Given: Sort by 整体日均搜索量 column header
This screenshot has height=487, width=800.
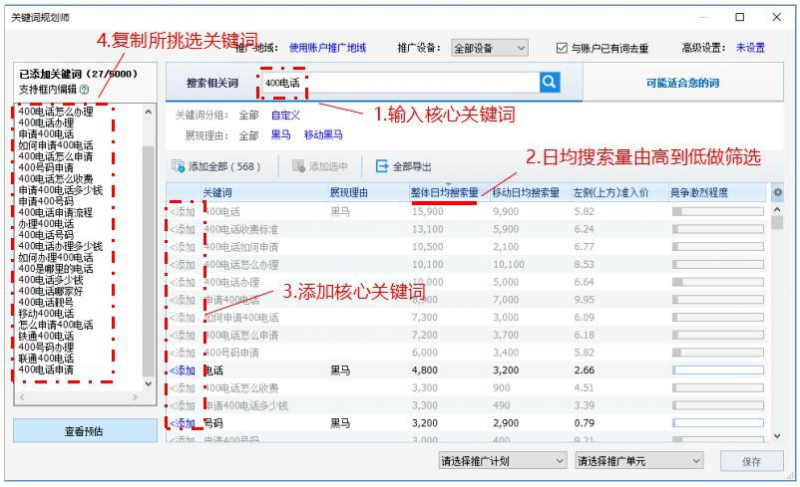Looking at the screenshot, I should [444, 192].
